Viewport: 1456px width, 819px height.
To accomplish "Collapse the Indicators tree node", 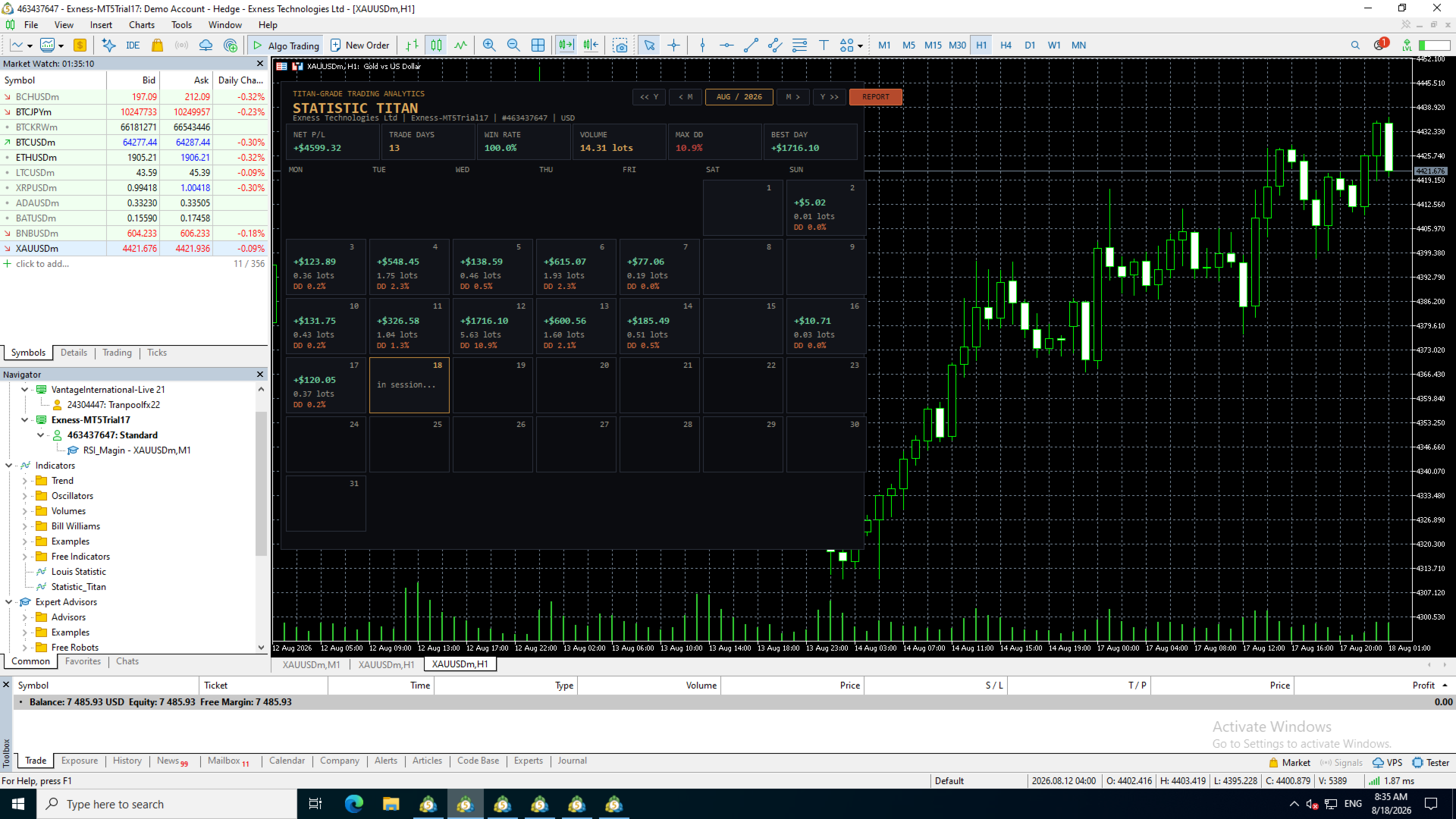I will [8, 466].
